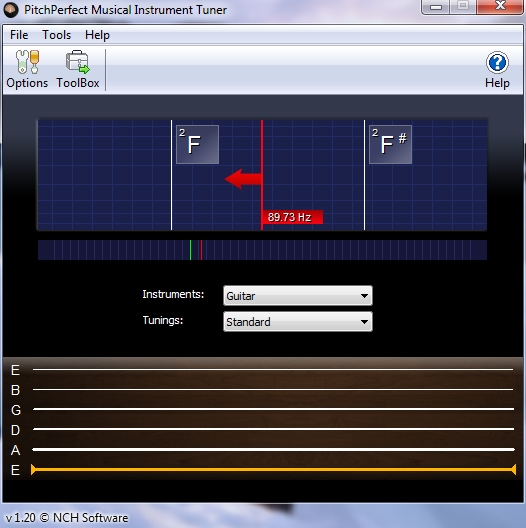
Task: Select the D string
Action: click(x=273, y=429)
